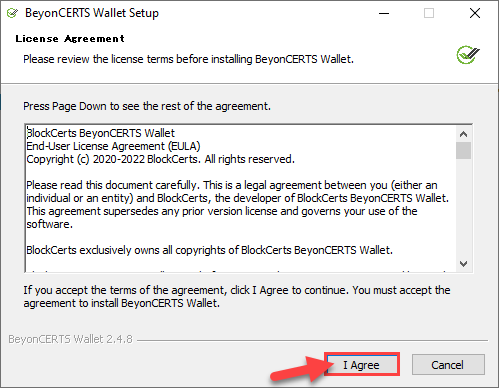
Task: Click 'If you accept the terms' instruction text
Action: click(x=237, y=296)
